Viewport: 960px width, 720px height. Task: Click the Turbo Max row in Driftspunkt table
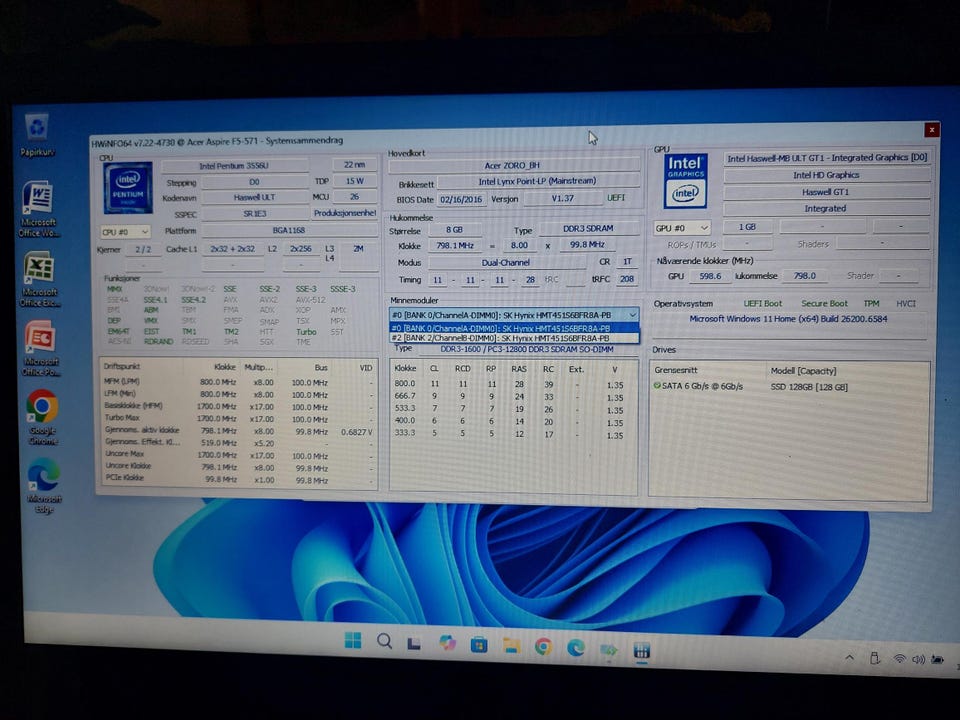pos(239,418)
